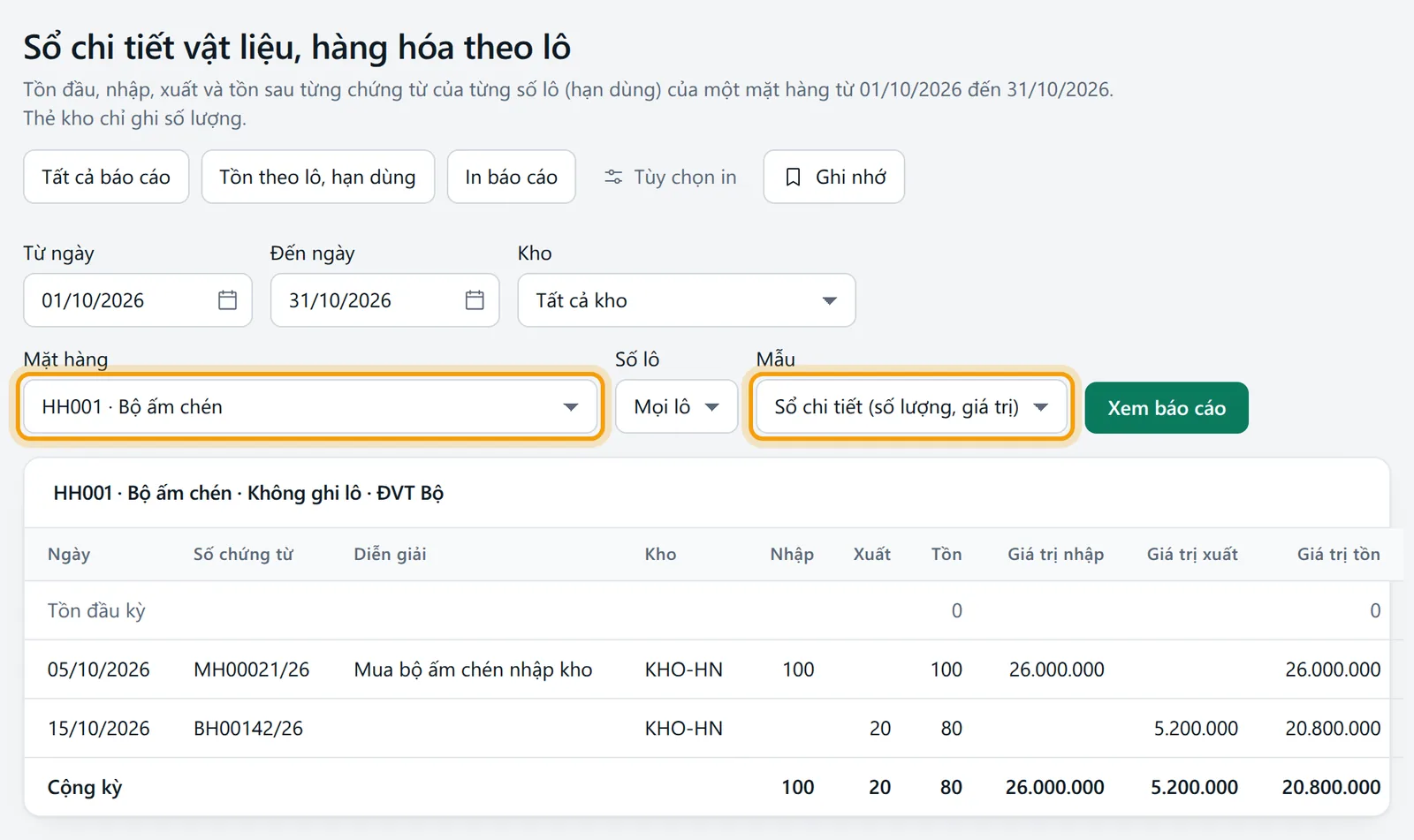Screen dimensions: 1414x840
Task: Click the Tất cả báo cáo button
Action: tap(106, 177)
